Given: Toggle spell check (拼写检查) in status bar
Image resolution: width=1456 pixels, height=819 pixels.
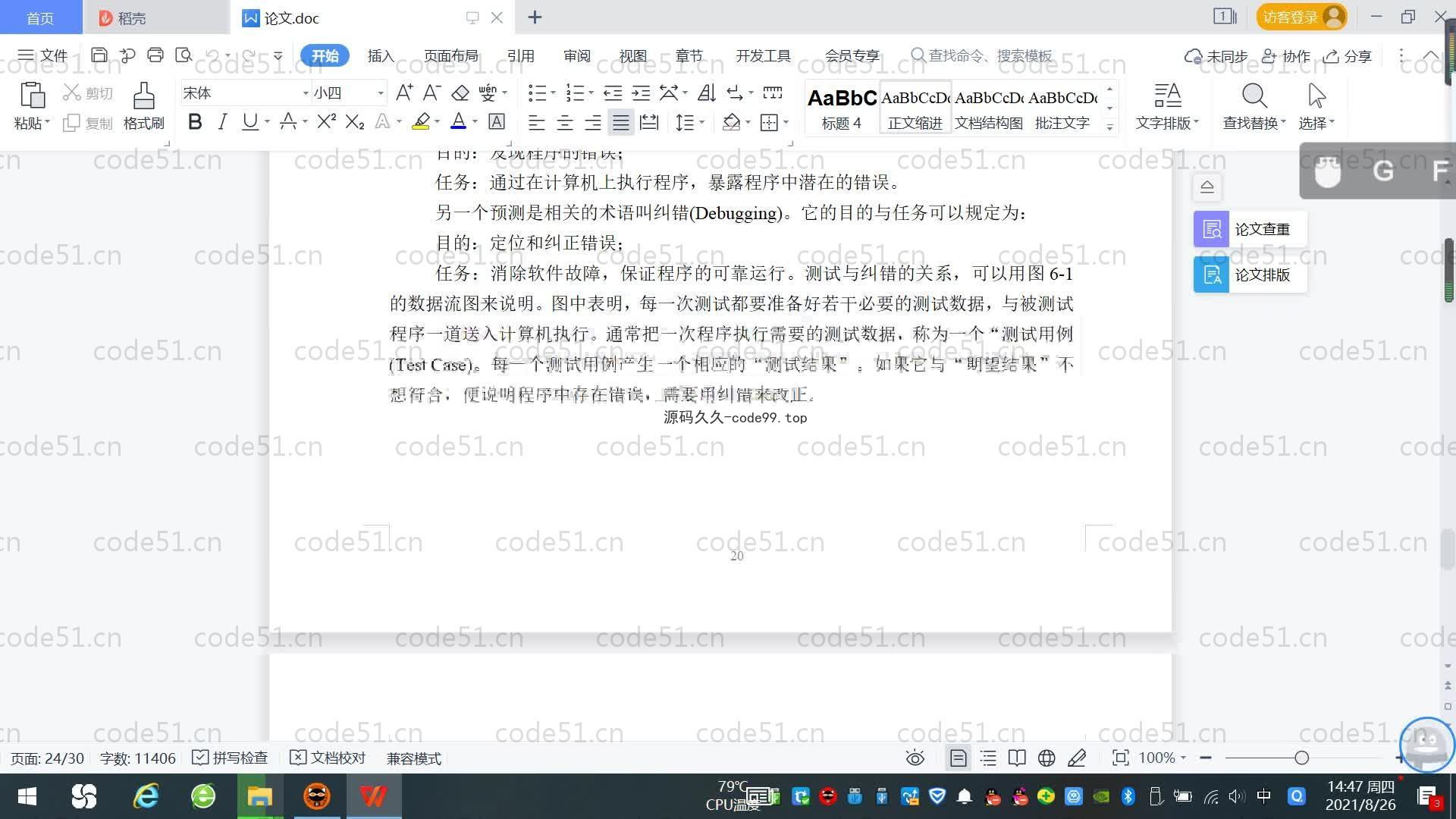Looking at the screenshot, I should pos(230,758).
